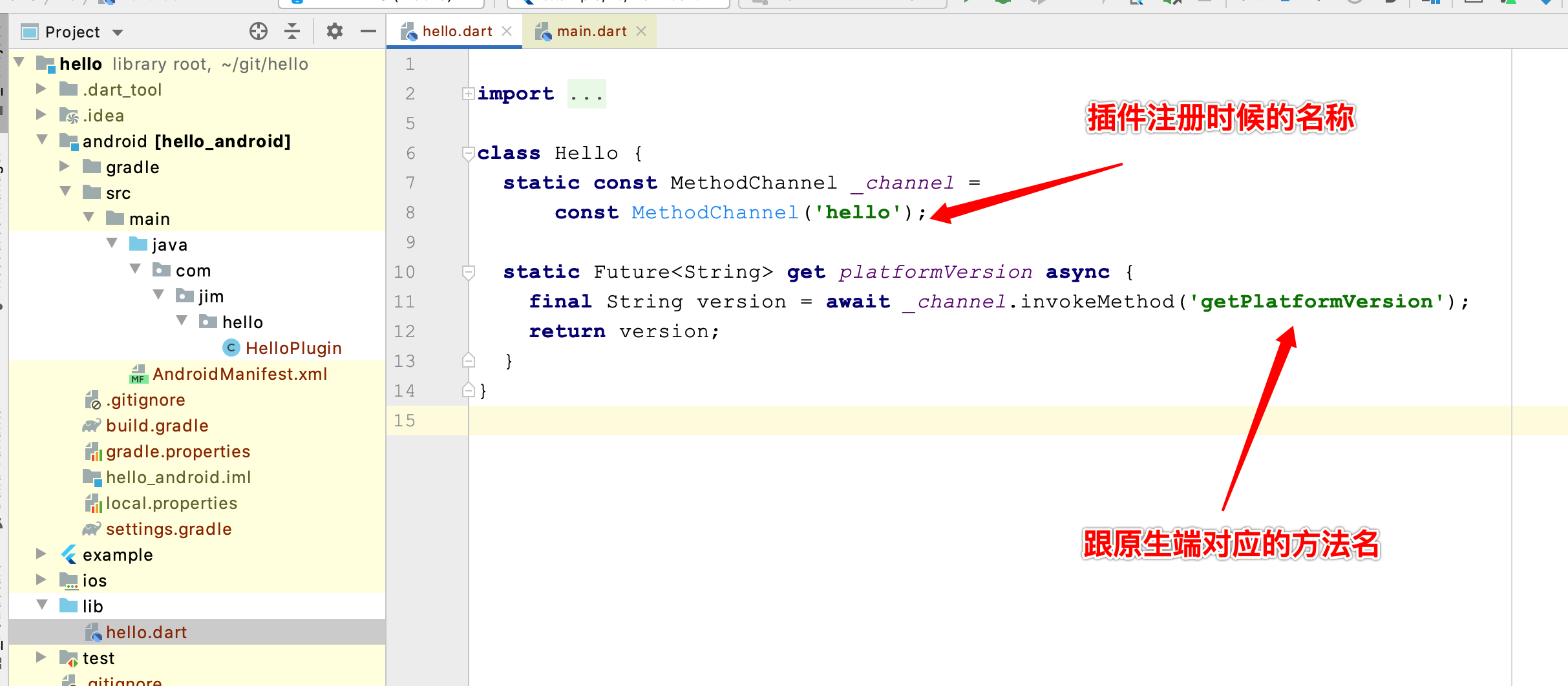Open local.properties file

coord(171,503)
